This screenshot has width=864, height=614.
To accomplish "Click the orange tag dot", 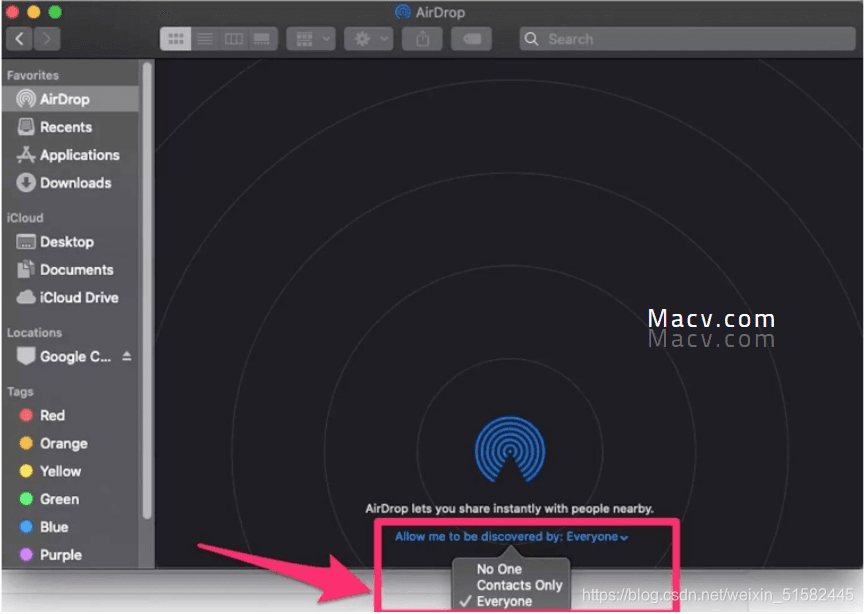I will point(26,443).
